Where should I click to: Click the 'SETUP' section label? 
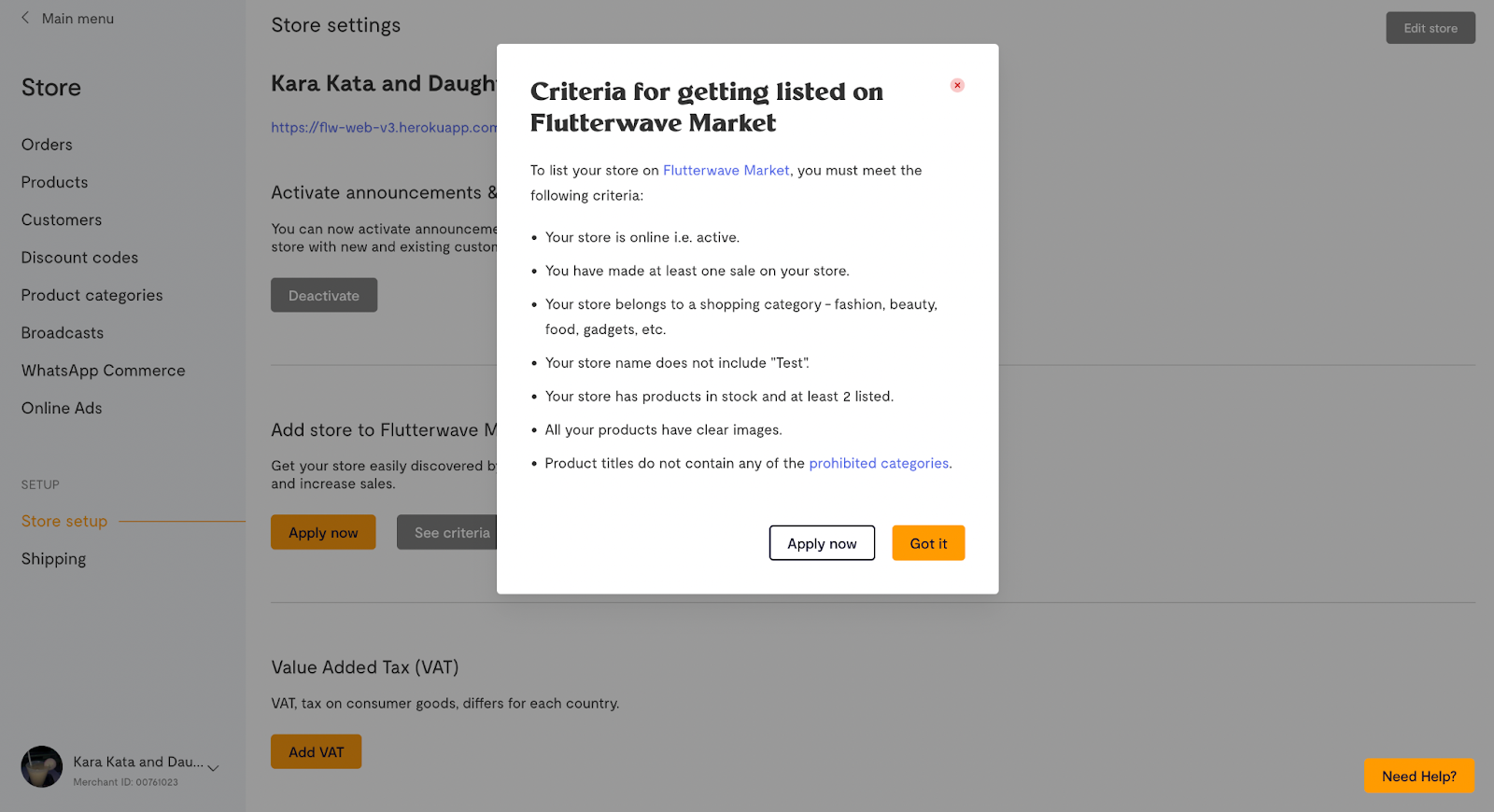40,484
